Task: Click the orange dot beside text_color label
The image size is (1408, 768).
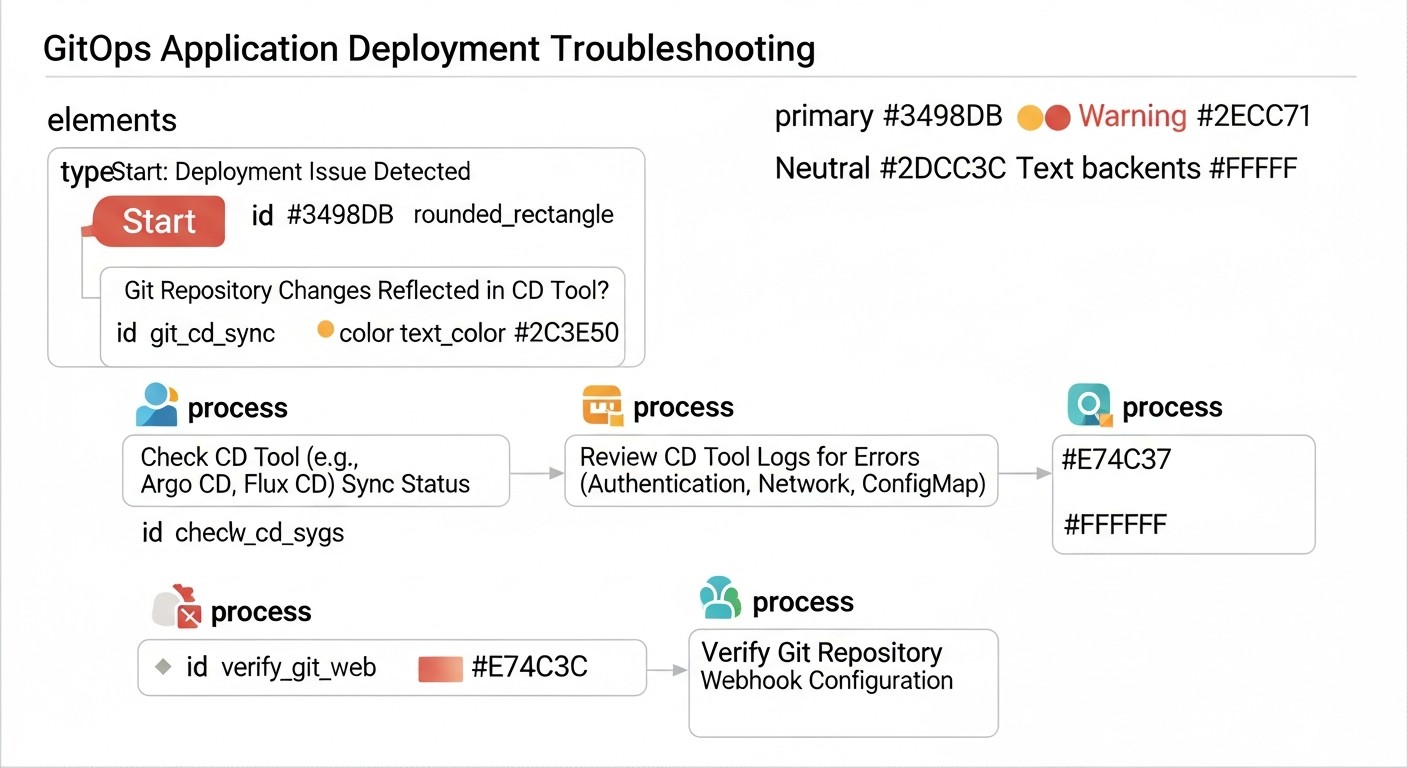Action: pos(326,329)
